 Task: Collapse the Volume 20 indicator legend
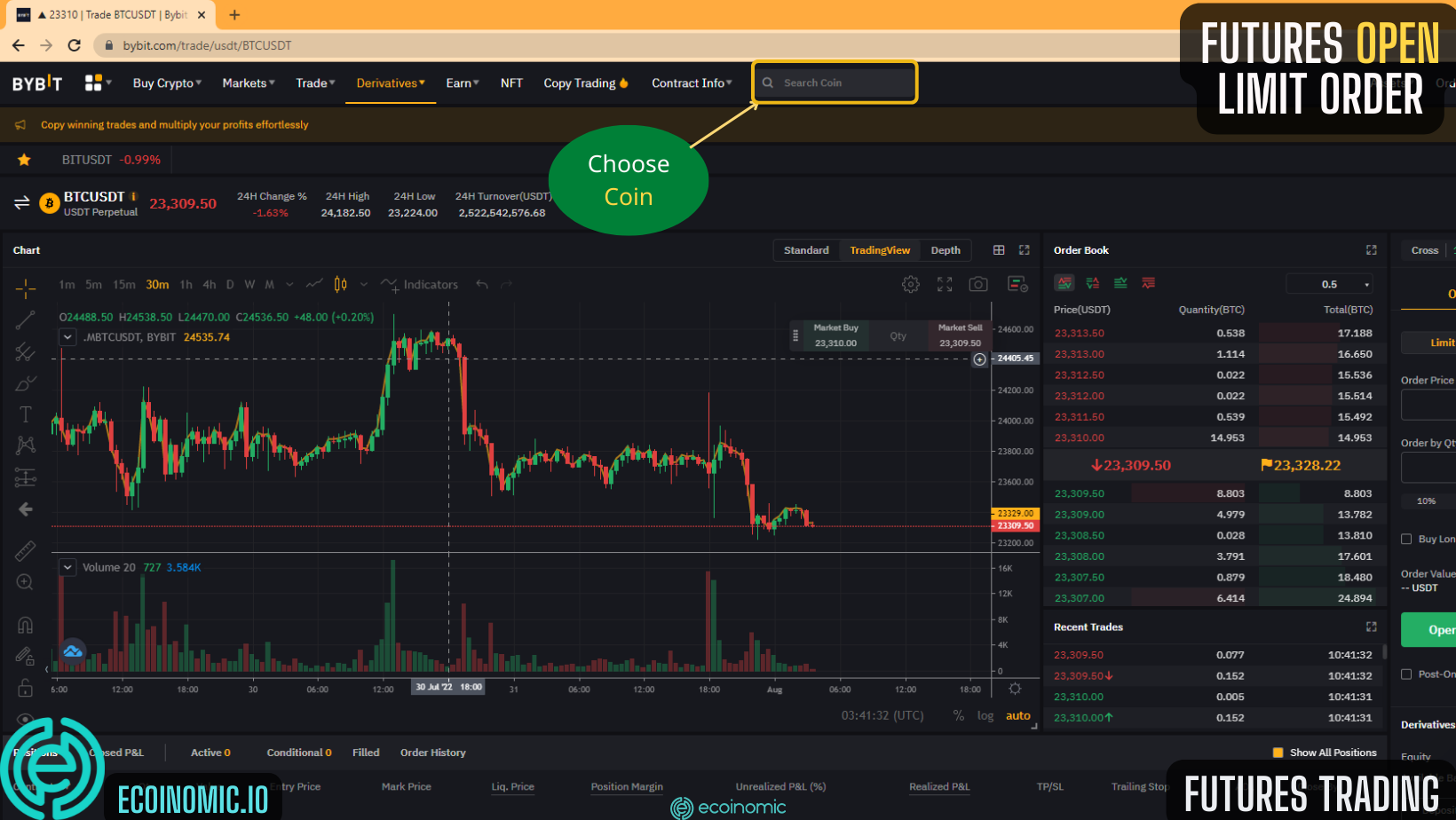(67, 567)
